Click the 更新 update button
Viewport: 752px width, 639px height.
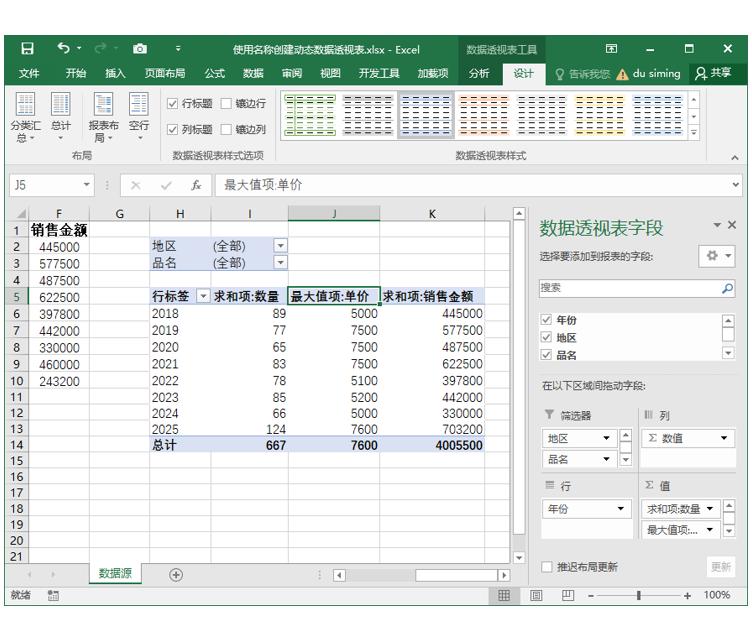pos(720,567)
